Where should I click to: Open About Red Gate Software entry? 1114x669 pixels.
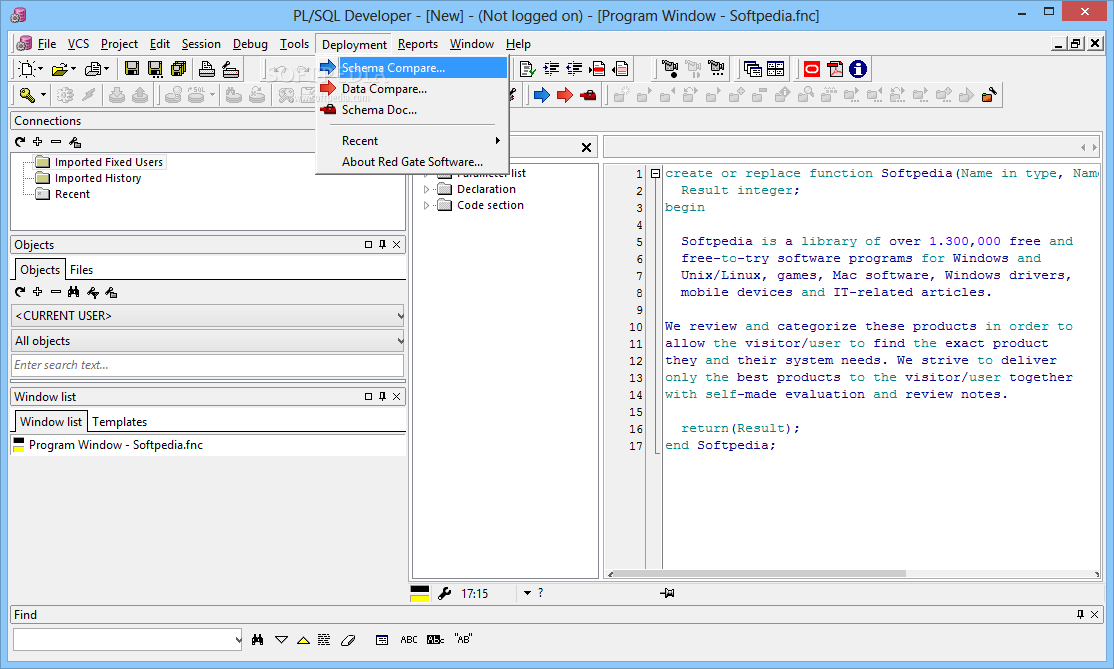(412, 162)
